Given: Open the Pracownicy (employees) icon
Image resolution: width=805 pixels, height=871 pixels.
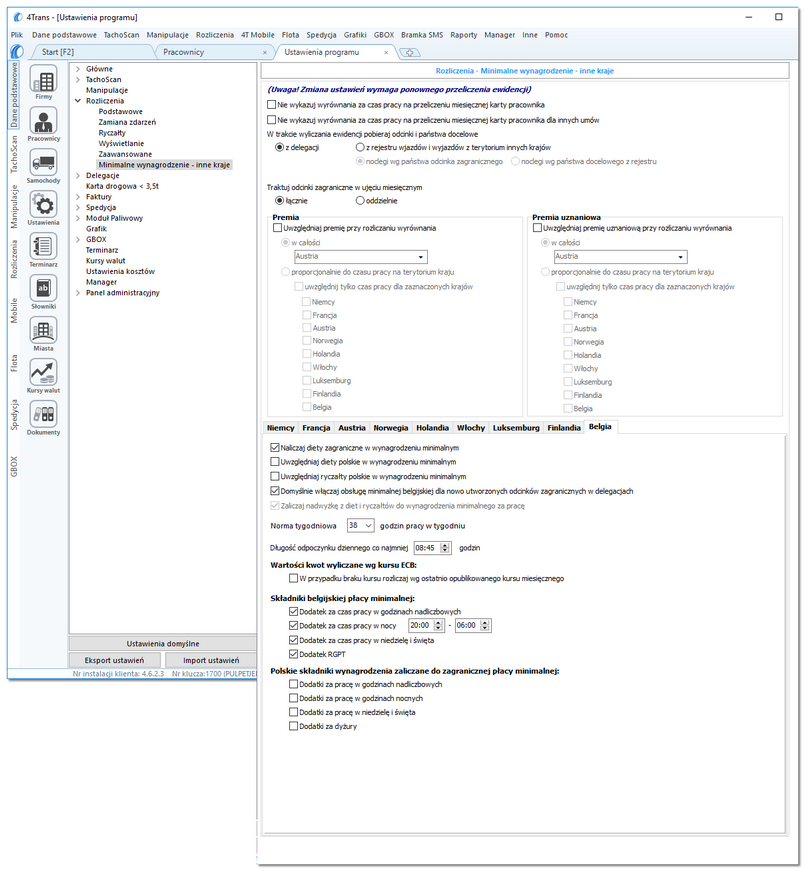Looking at the screenshot, I should point(43,121).
